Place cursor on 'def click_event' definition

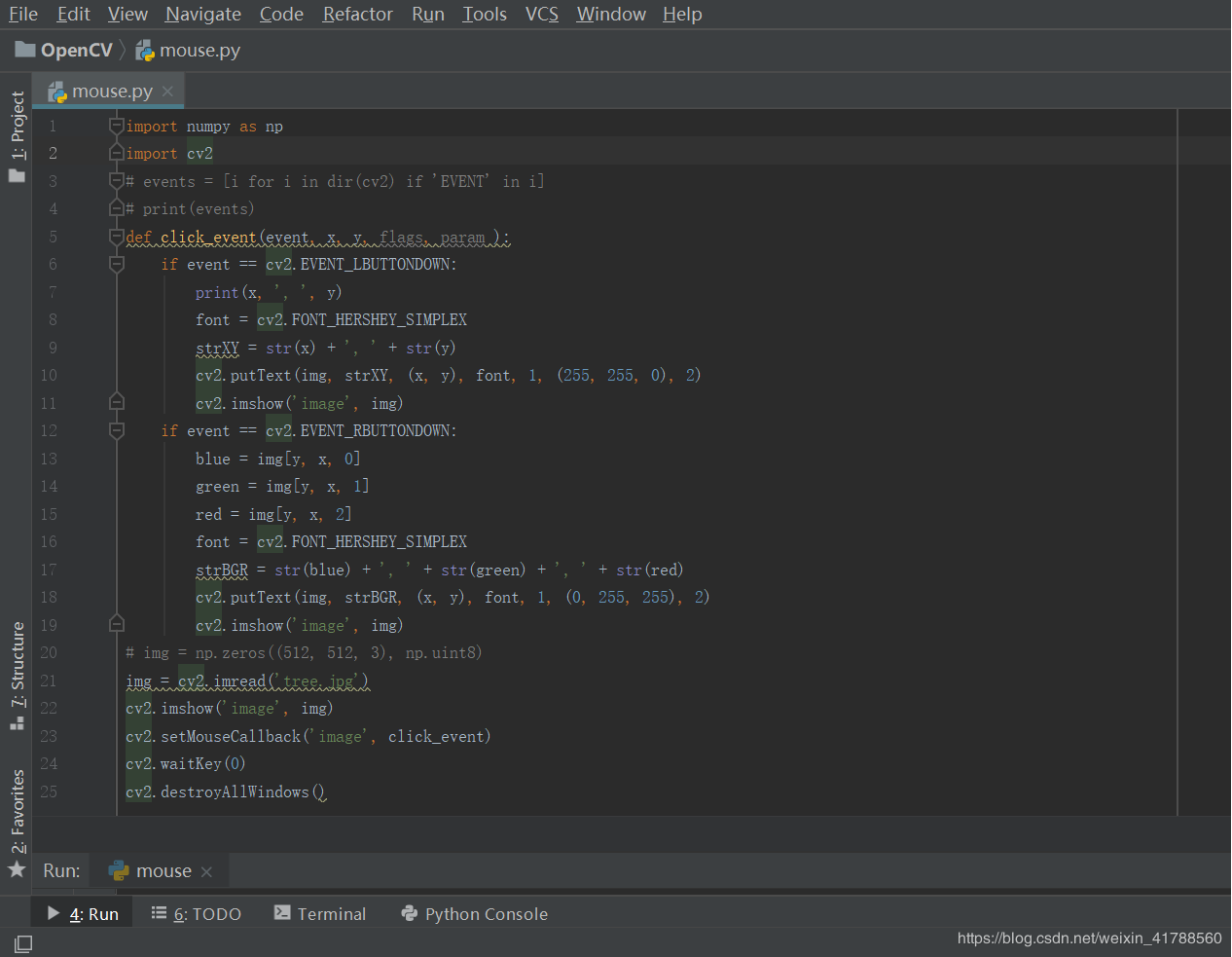click(x=191, y=237)
